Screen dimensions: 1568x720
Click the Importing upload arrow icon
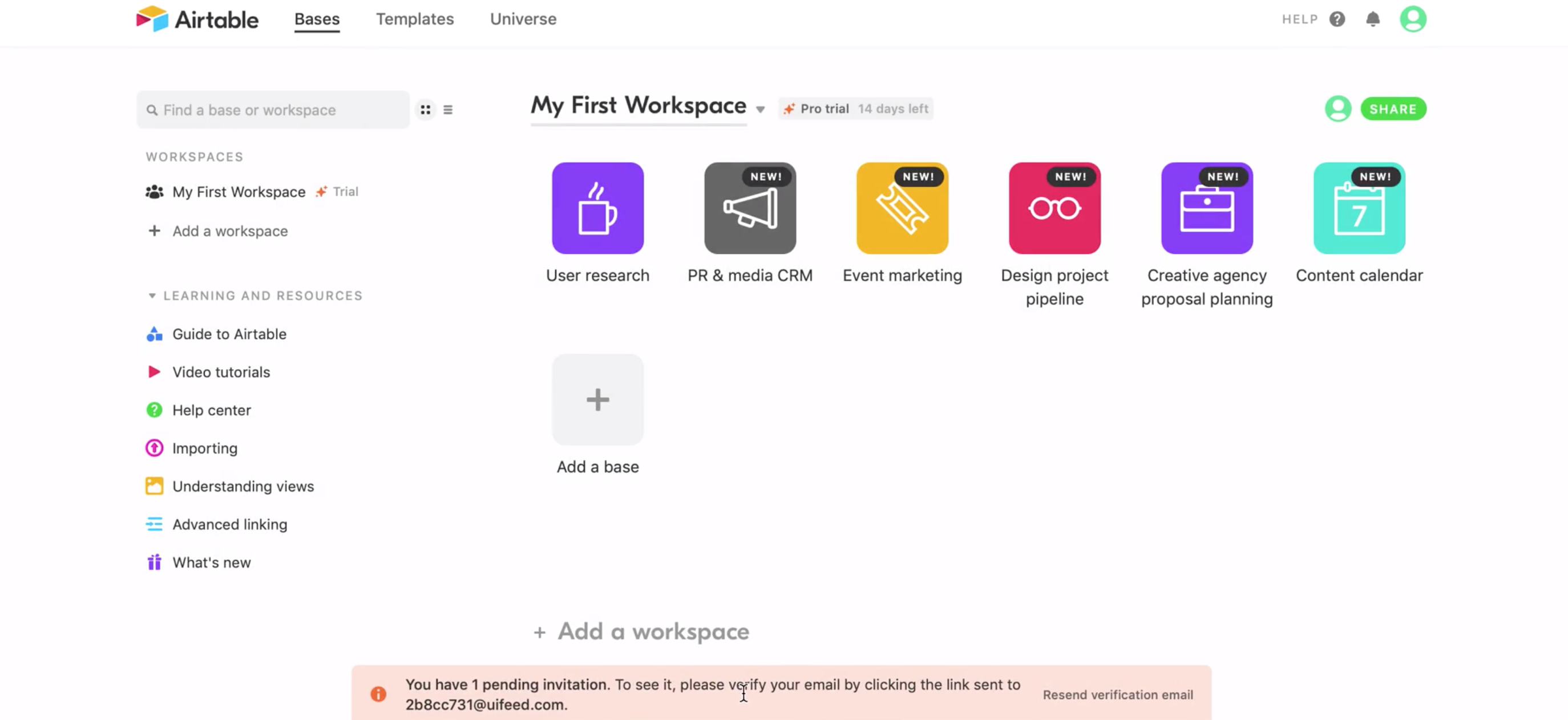click(x=154, y=448)
